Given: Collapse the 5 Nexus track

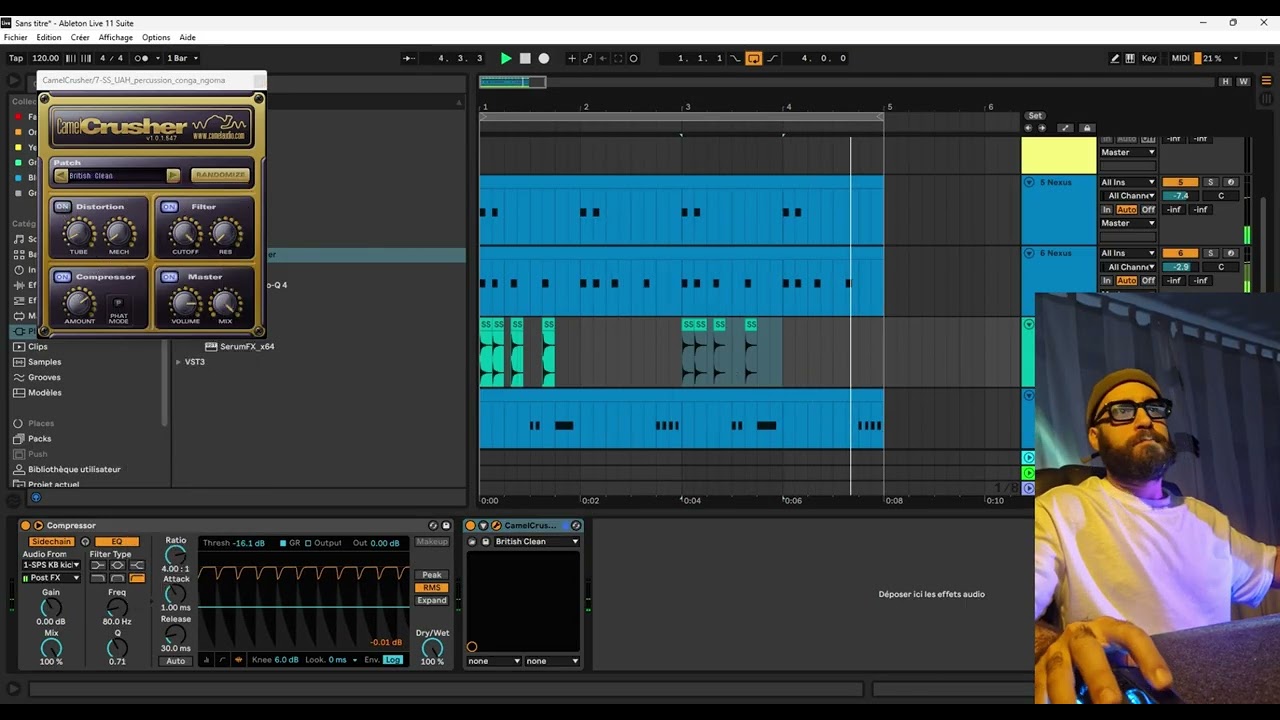Looking at the screenshot, I should pos(1028,183).
